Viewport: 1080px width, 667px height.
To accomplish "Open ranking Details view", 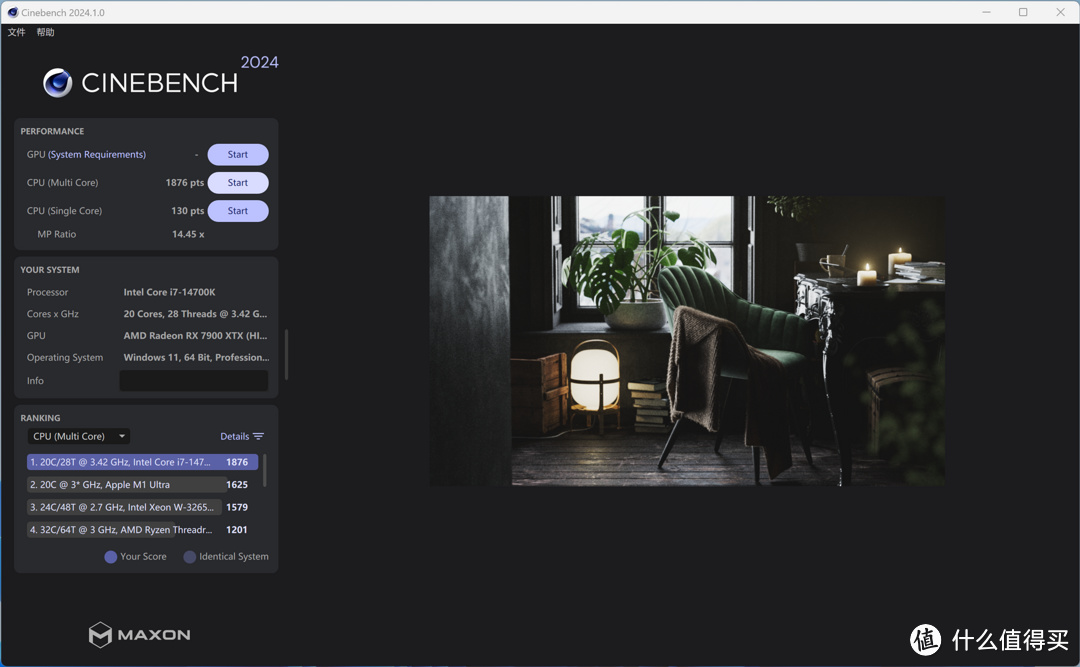I will pos(235,436).
